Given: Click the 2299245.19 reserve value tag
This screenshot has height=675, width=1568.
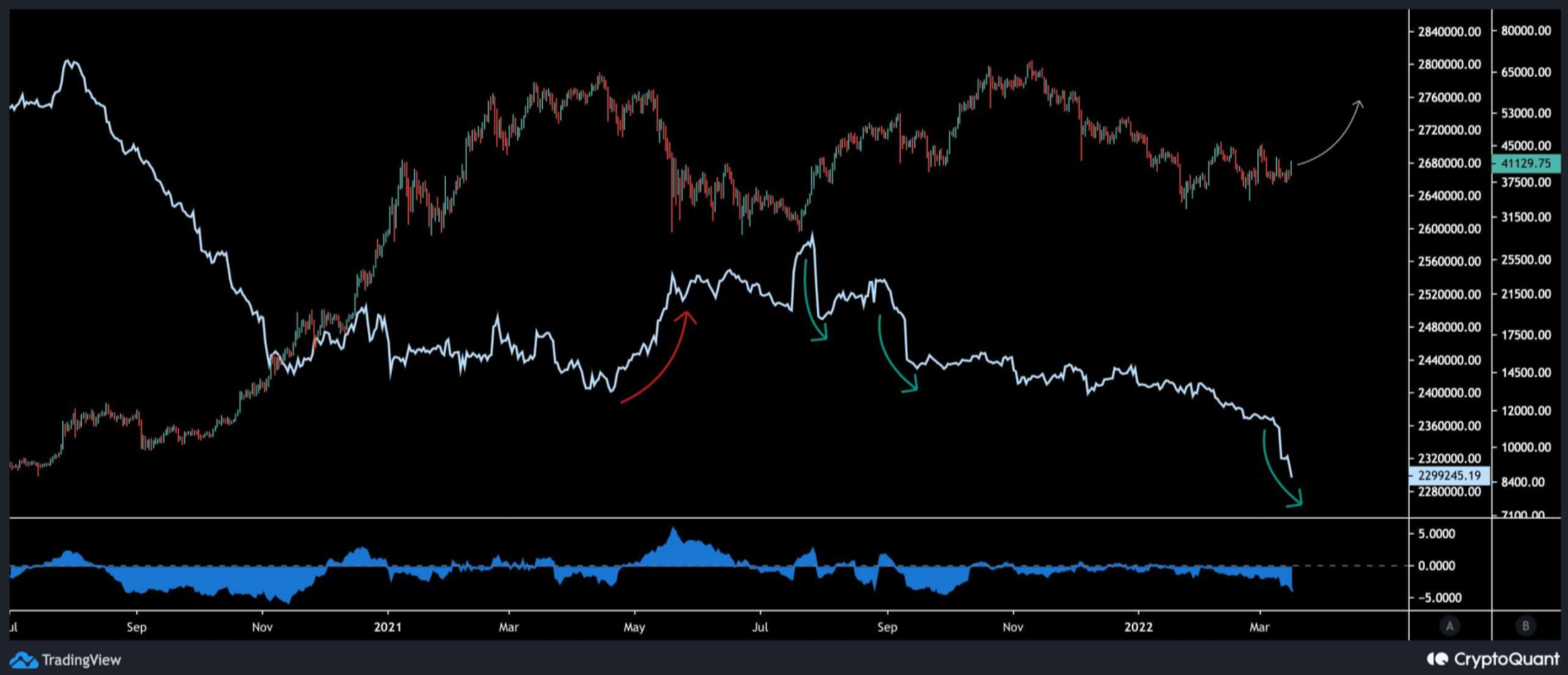Looking at the screenshot, I should pyautogui.click(x=1449, y=475).
